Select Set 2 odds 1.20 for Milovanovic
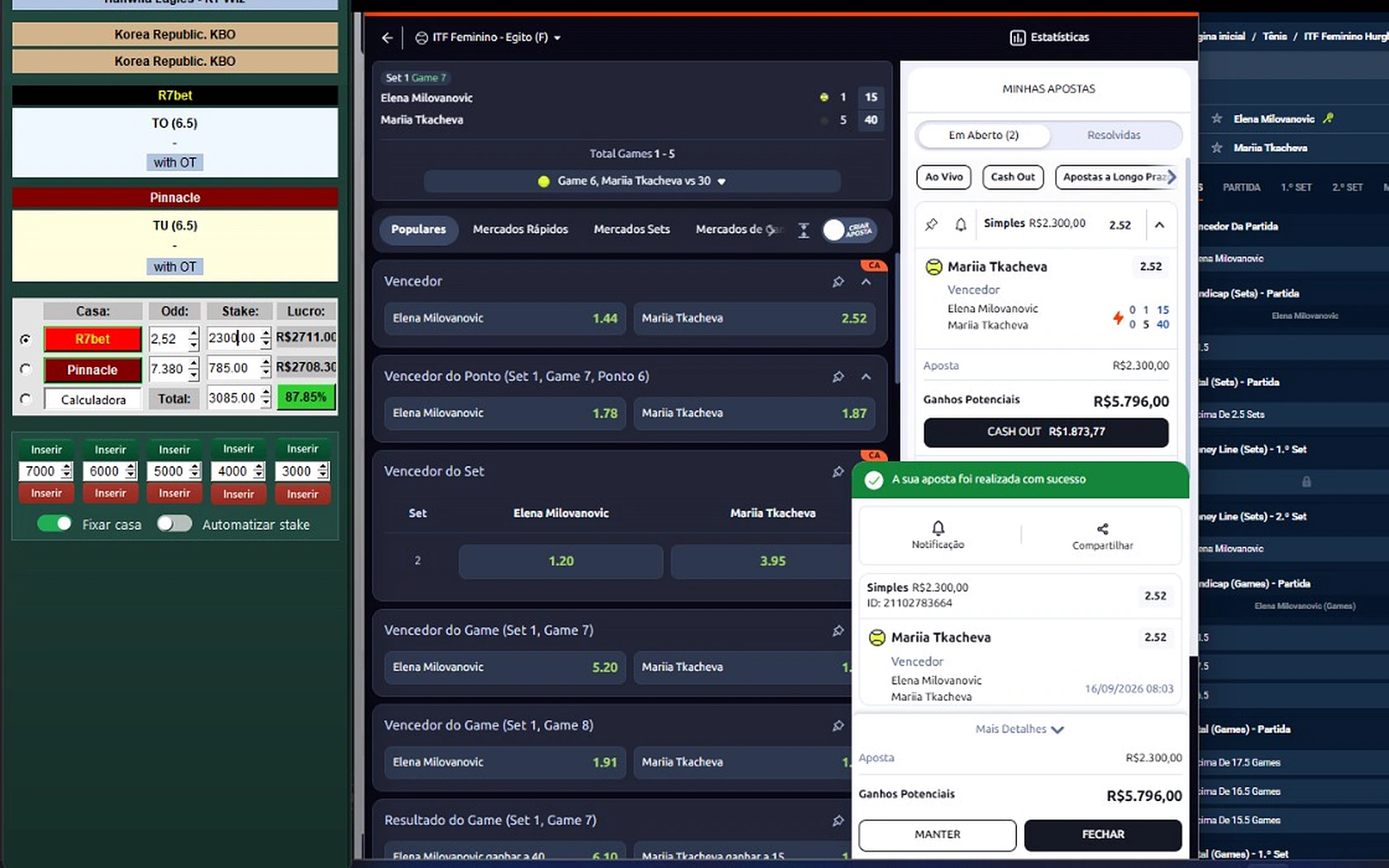The height and width of the screenshot is (868, 1389). click(561, 561)
